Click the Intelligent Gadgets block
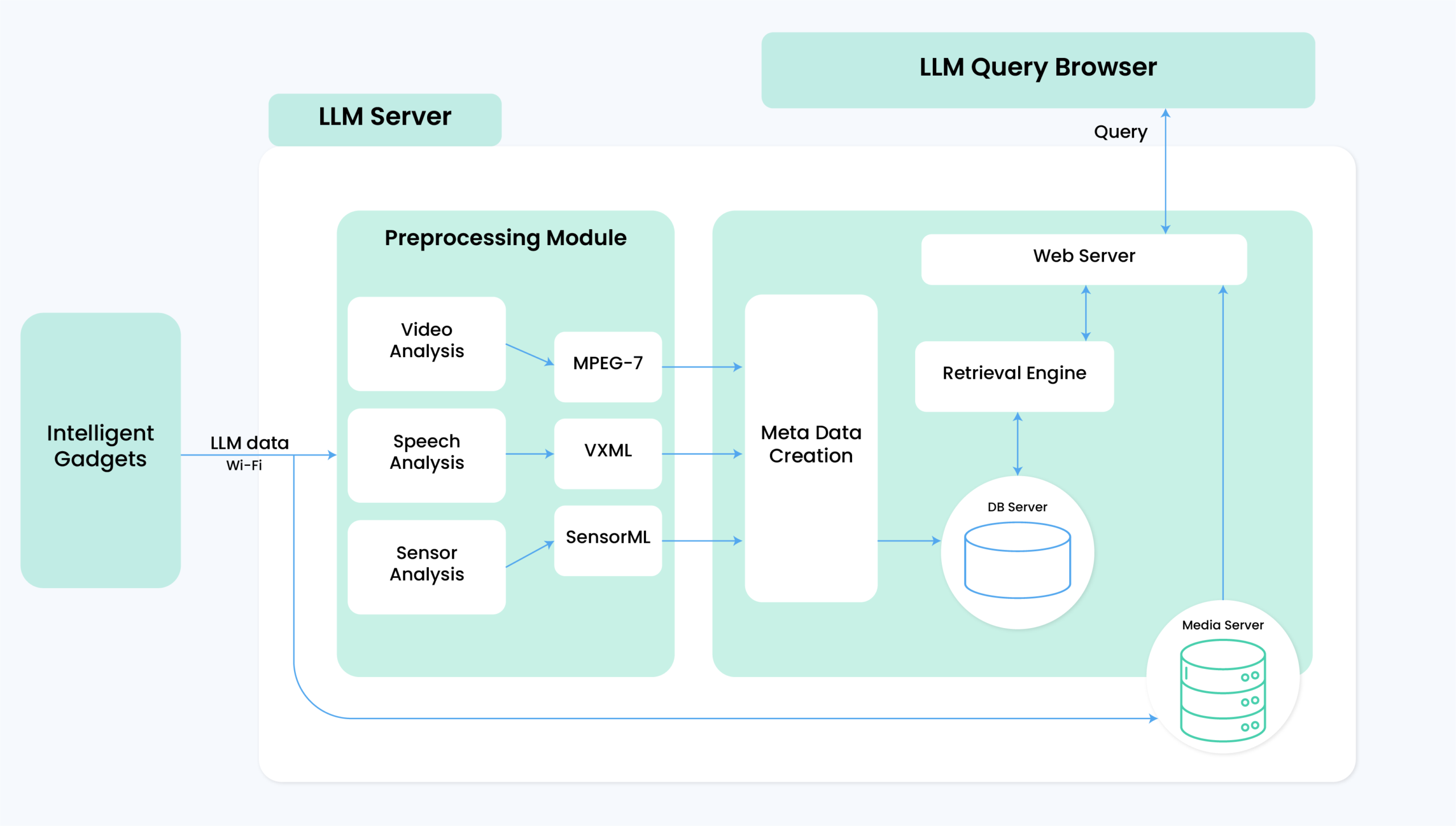This screenshot has width=1456, height=826. point(101,450)
